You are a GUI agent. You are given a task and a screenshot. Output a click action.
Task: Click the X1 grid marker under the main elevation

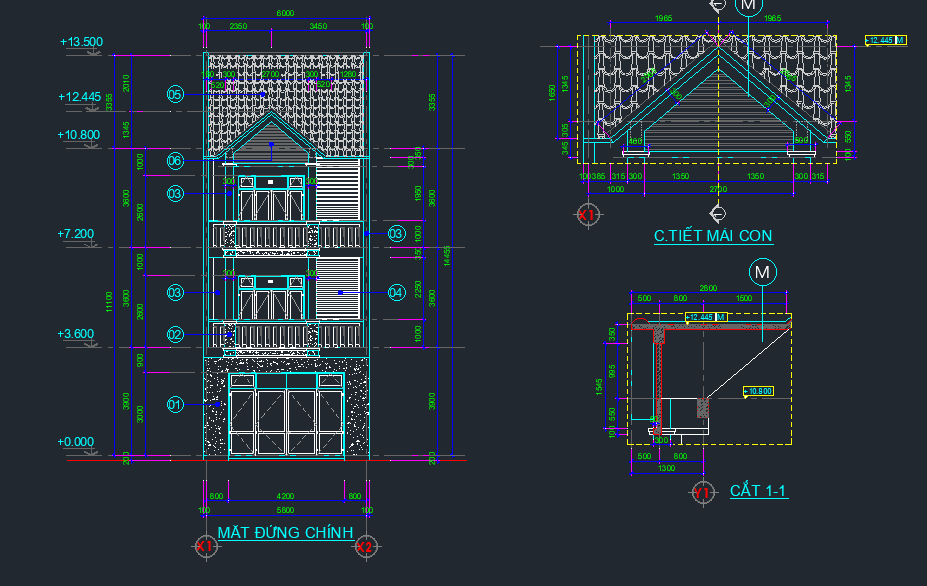pyautogui.click(x=204, y=546)
